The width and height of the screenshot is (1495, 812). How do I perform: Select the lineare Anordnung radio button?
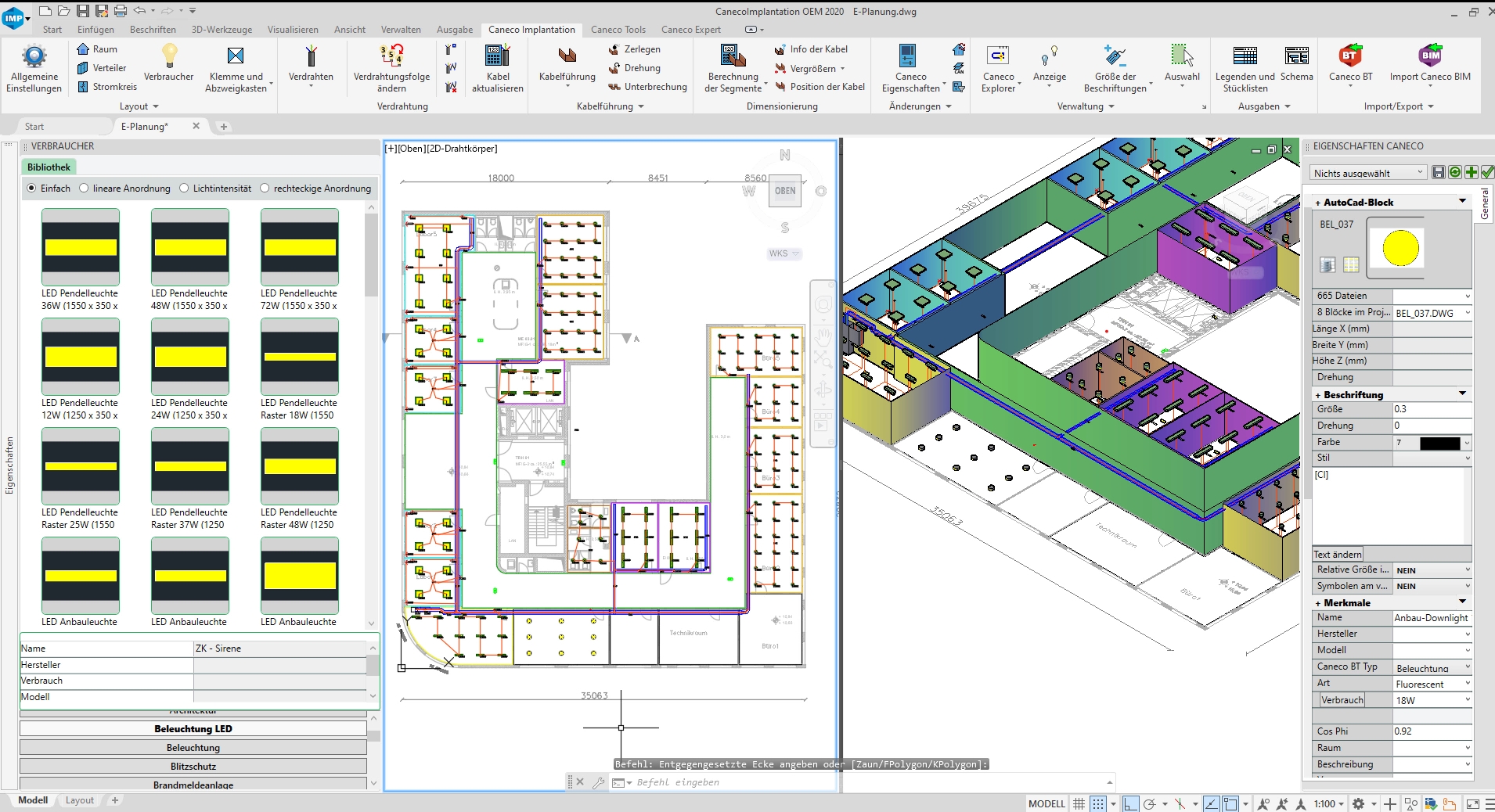pos(85,189)
